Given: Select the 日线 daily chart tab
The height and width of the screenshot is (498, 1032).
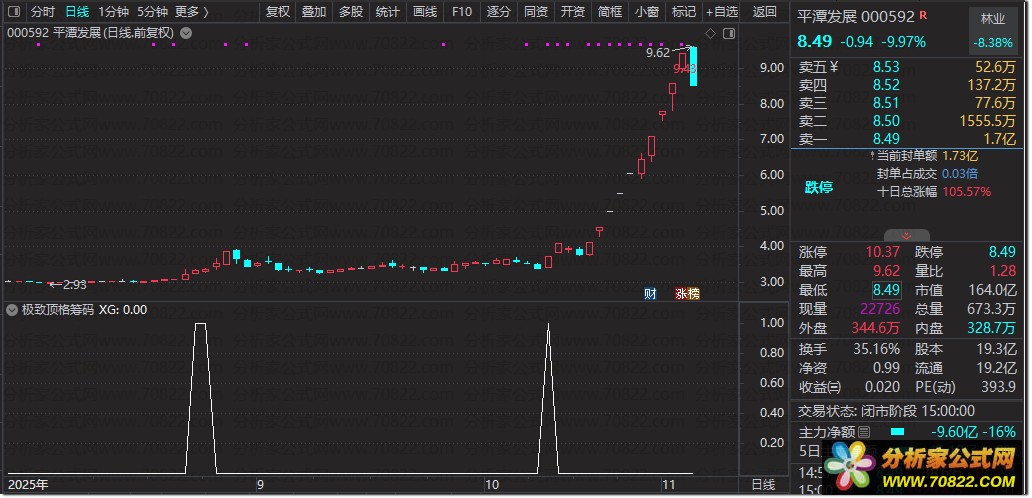Looking at the screenshot, I should 77,12.
